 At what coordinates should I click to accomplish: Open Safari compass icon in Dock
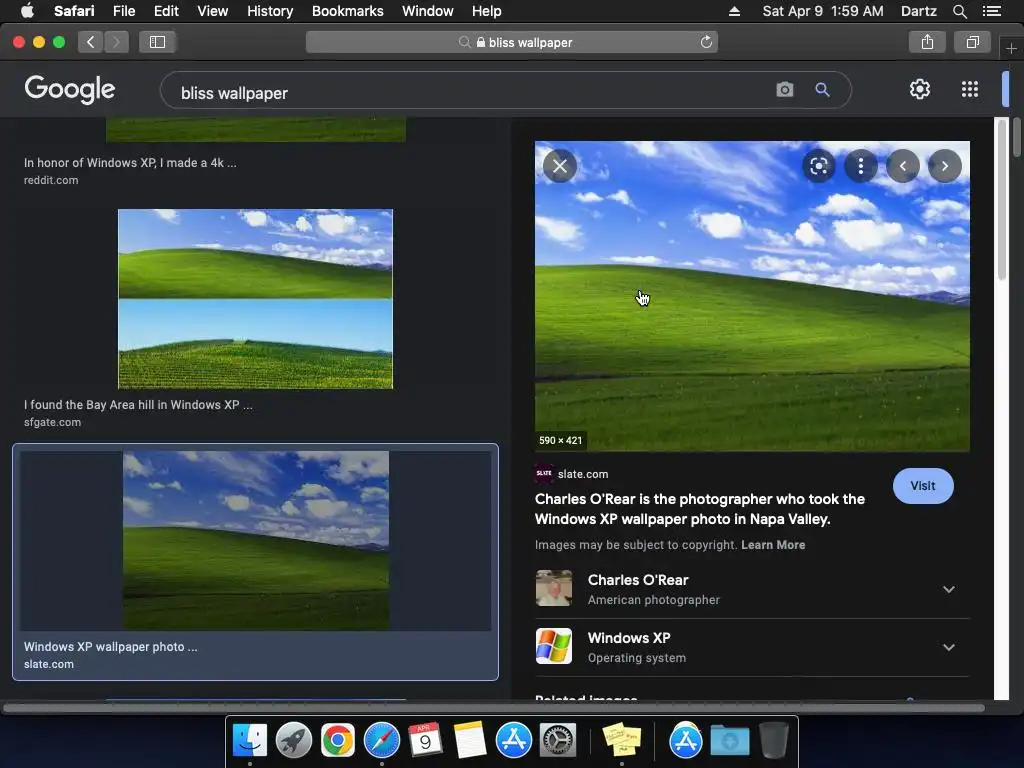point(381,740)
